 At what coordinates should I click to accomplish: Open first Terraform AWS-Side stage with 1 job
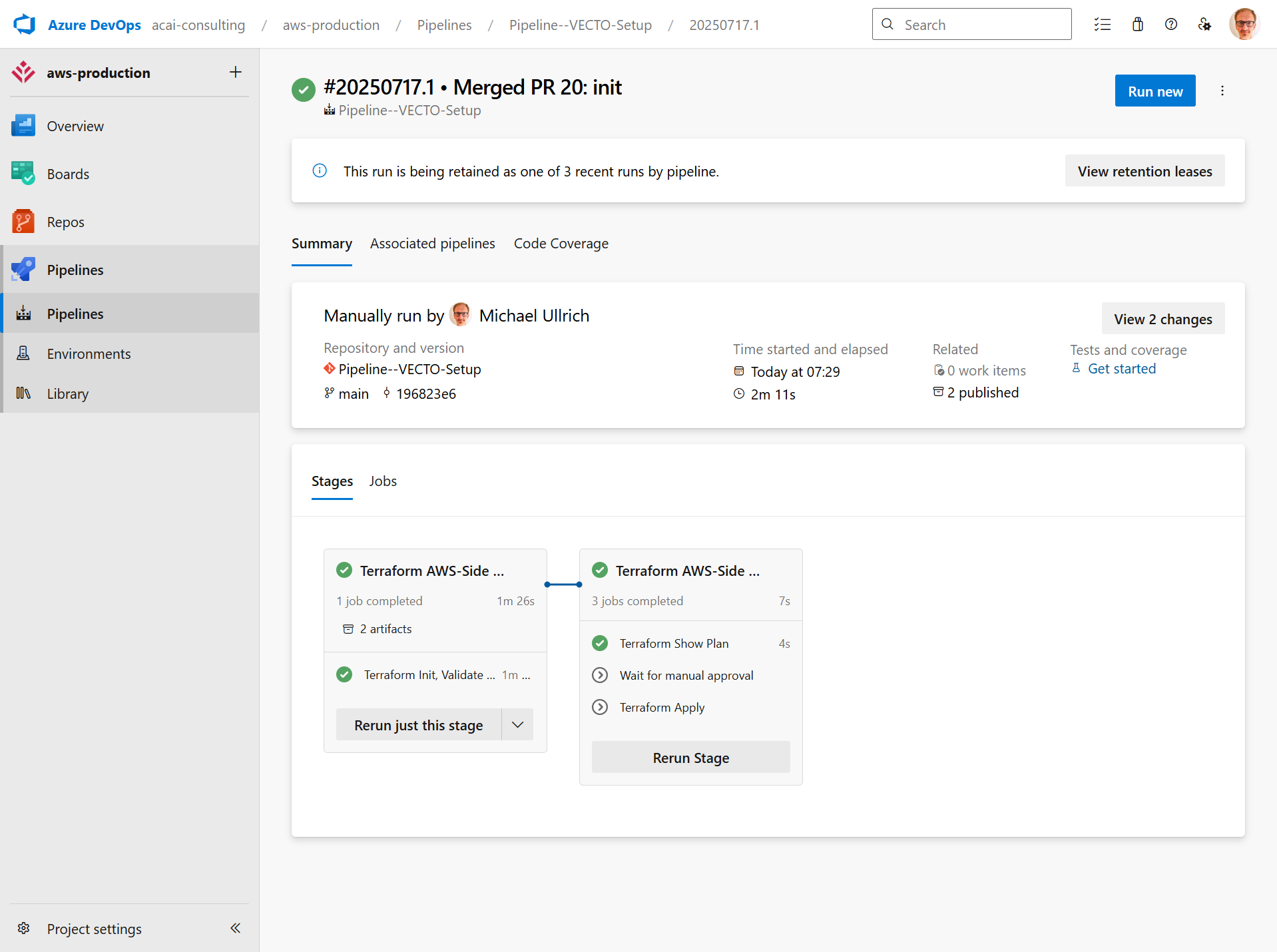[x=435, y=585]
